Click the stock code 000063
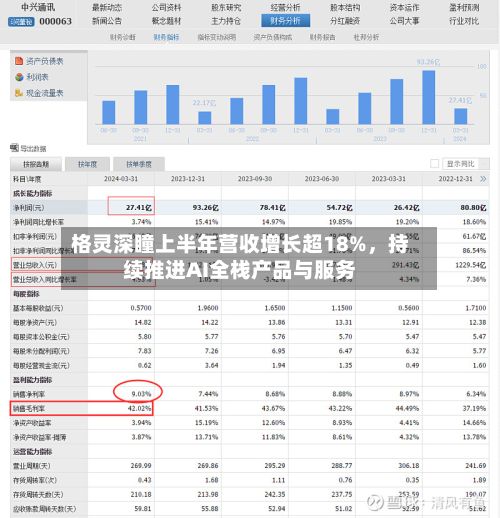The image size is (500, 518). click(x=55, y=21)
